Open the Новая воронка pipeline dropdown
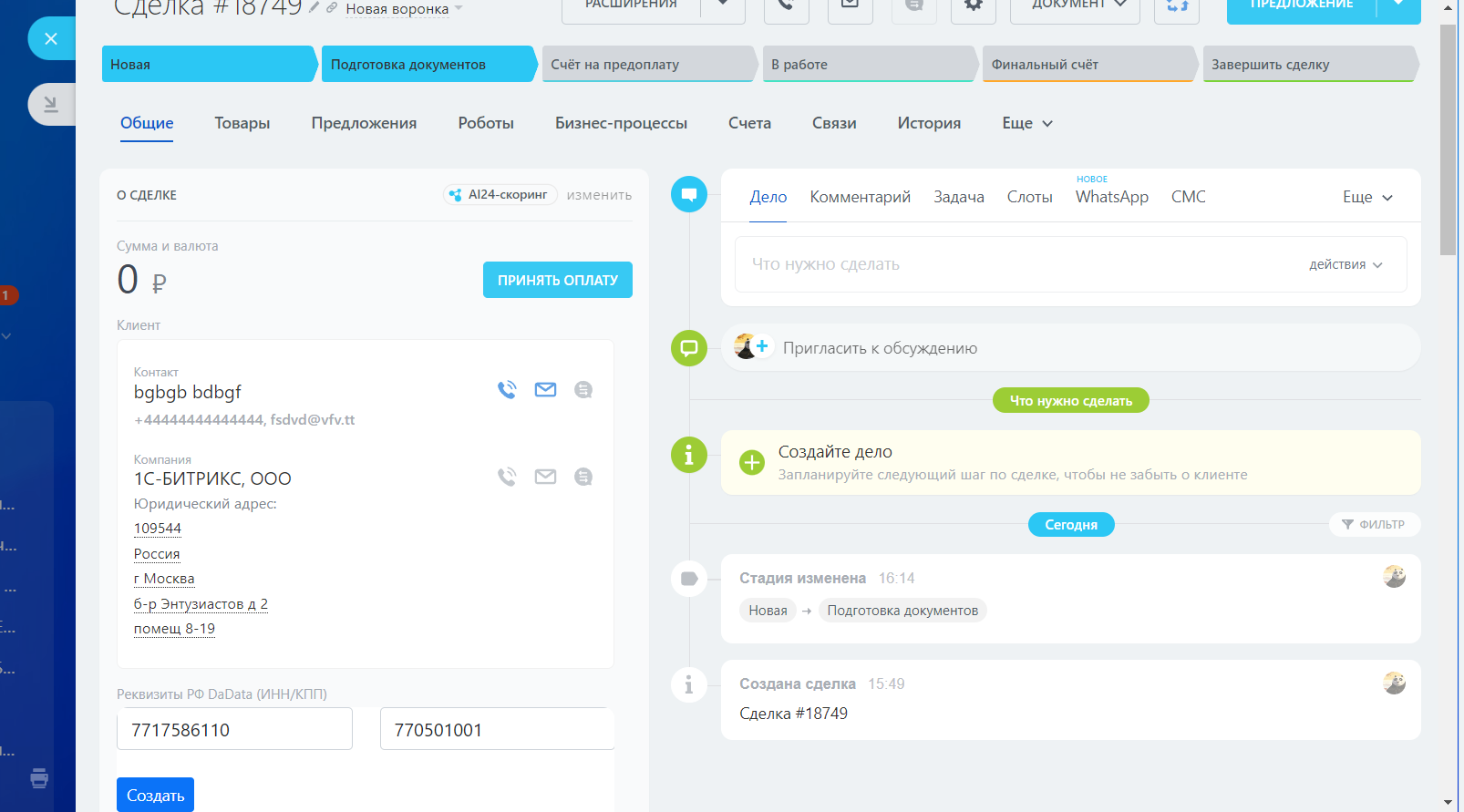This screenshot has height=812, width=1464. pyautogui.click(x=404, y=9)
